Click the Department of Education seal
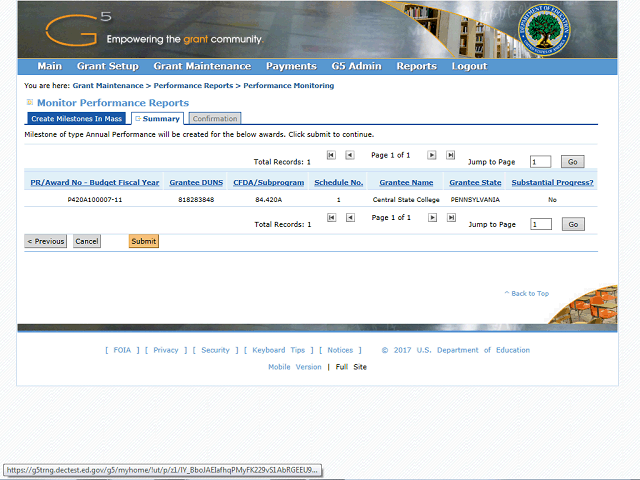Screen dimensions: 640x480 point(544,30)
